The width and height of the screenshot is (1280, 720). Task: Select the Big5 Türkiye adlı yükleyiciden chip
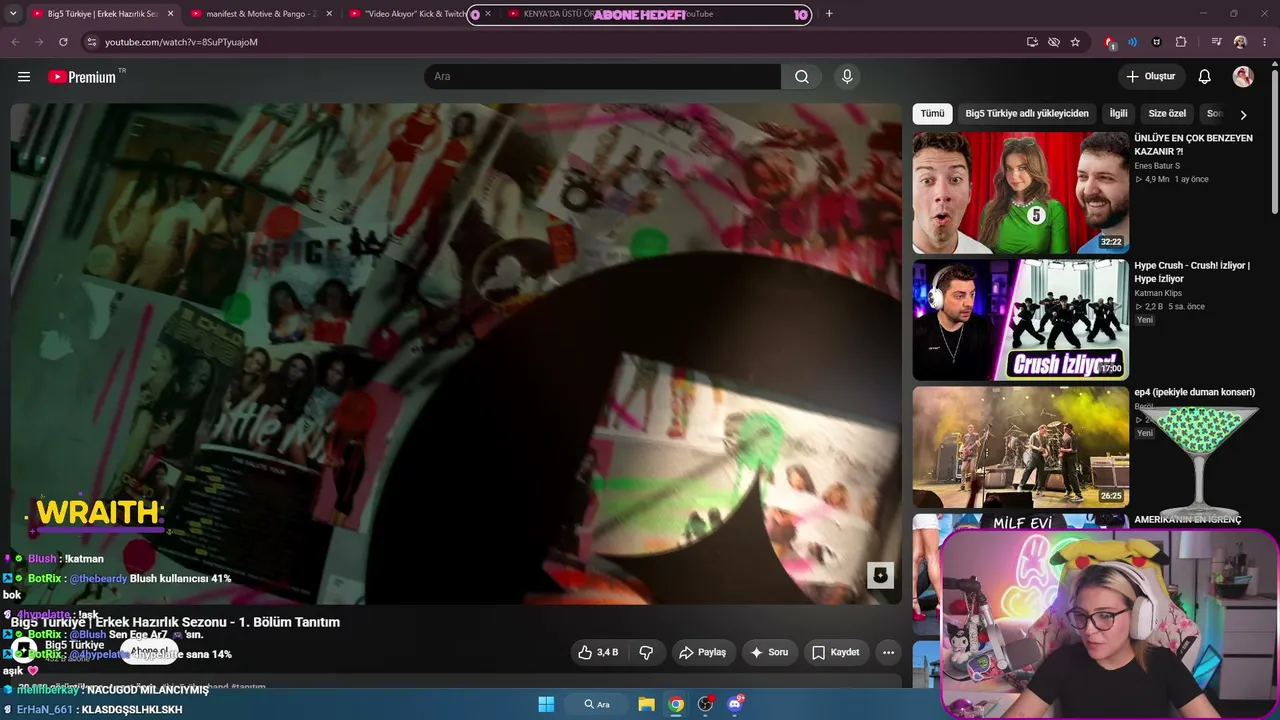point(1027,114)
